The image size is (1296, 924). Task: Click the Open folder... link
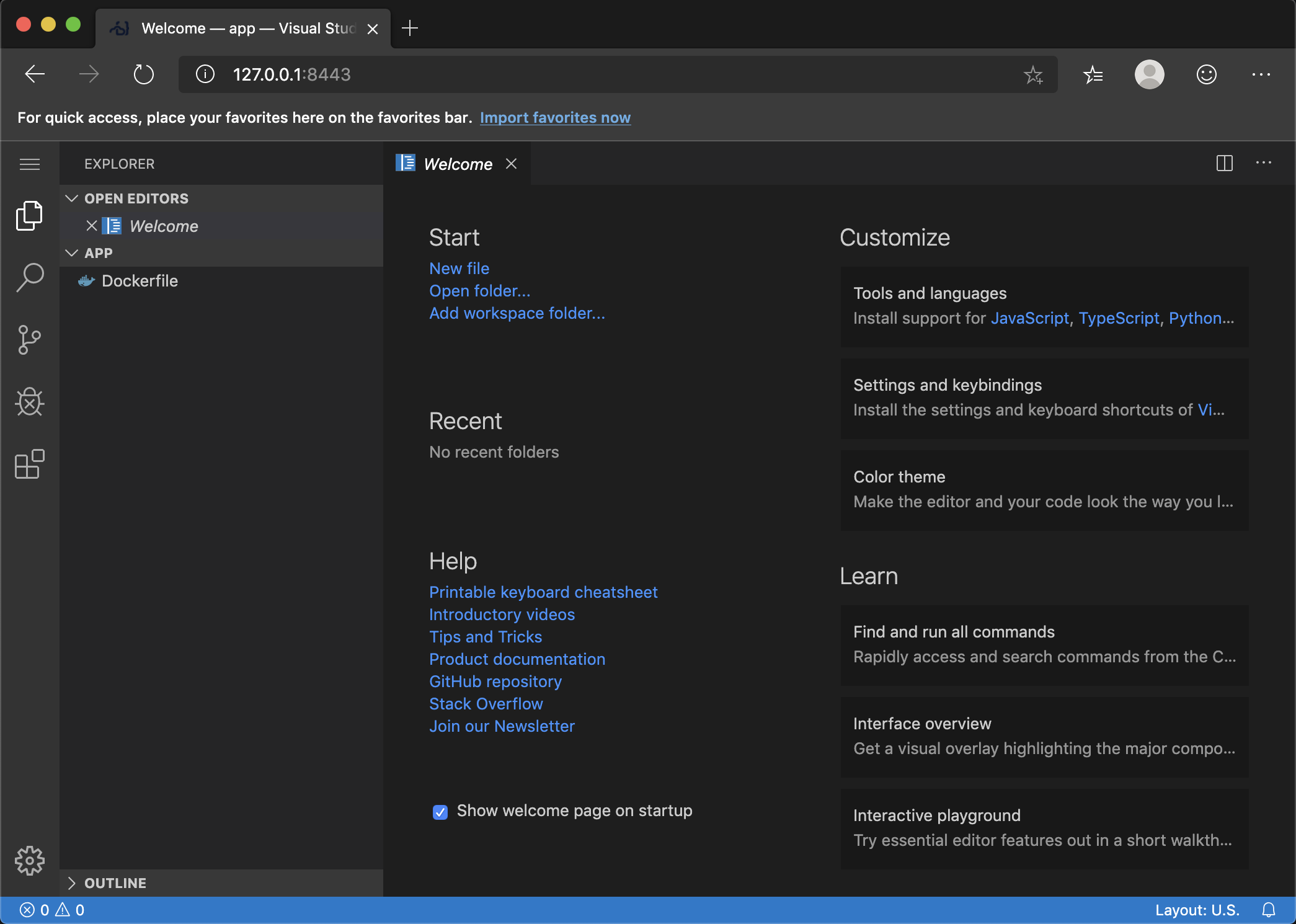[480, 291]
